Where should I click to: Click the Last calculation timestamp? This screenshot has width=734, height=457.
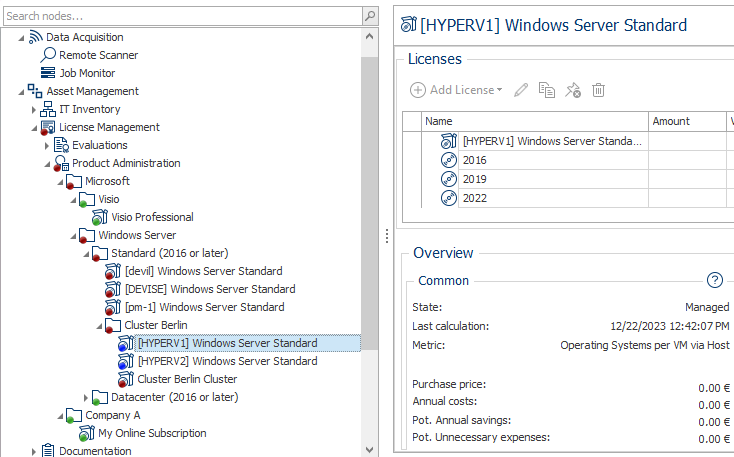click(669, 326)
